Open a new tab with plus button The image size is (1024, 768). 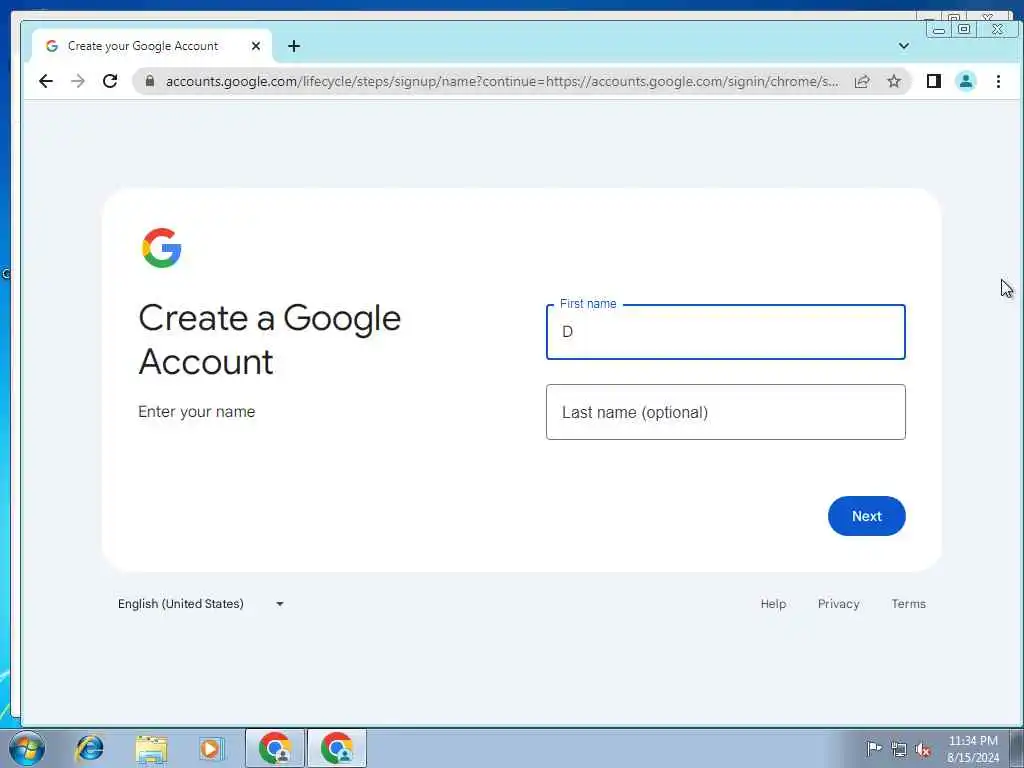294,46
